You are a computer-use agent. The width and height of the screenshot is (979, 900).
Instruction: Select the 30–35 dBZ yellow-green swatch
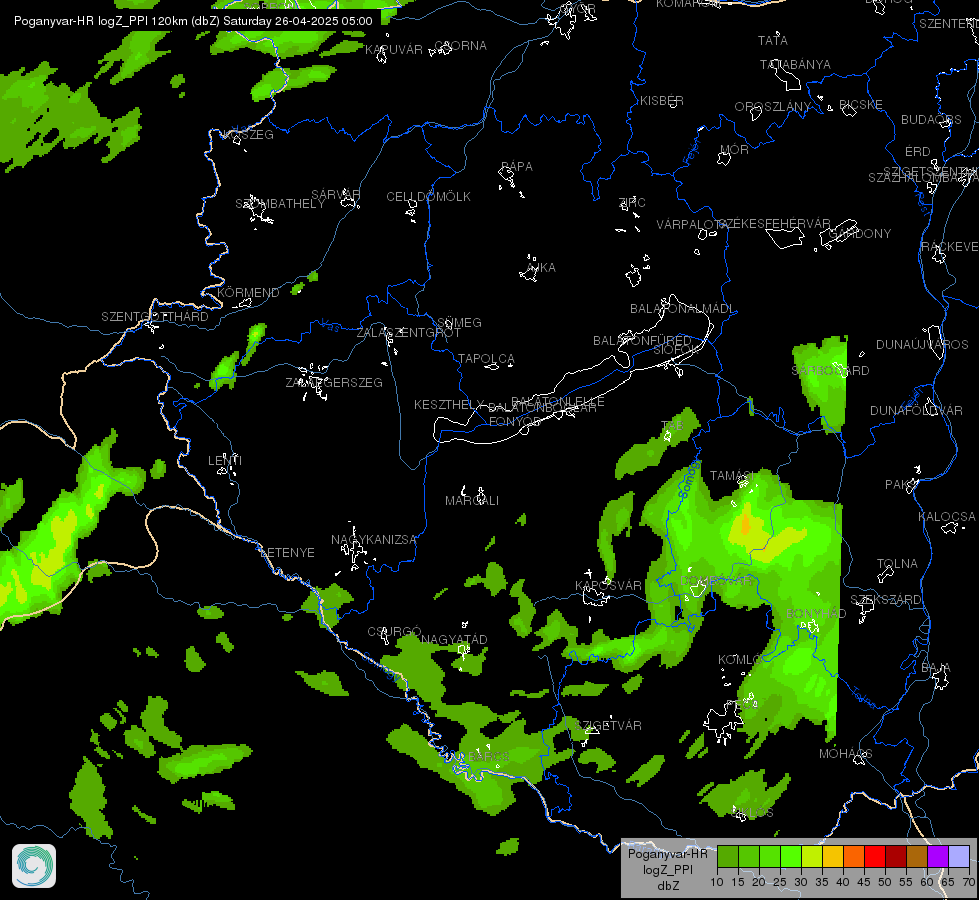(812, 856)
